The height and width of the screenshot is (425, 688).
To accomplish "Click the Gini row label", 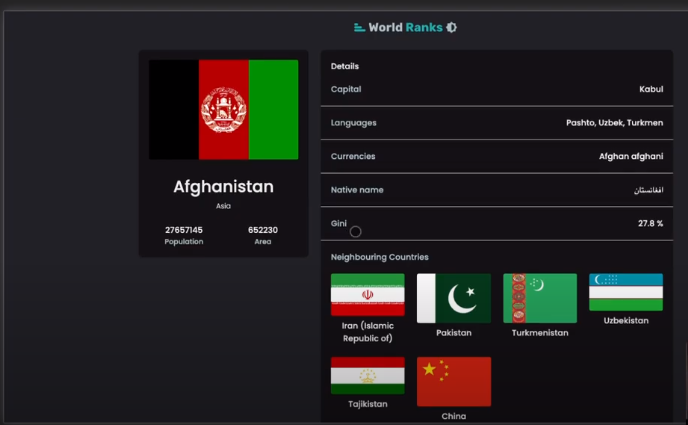I will [x=339, y=223].
